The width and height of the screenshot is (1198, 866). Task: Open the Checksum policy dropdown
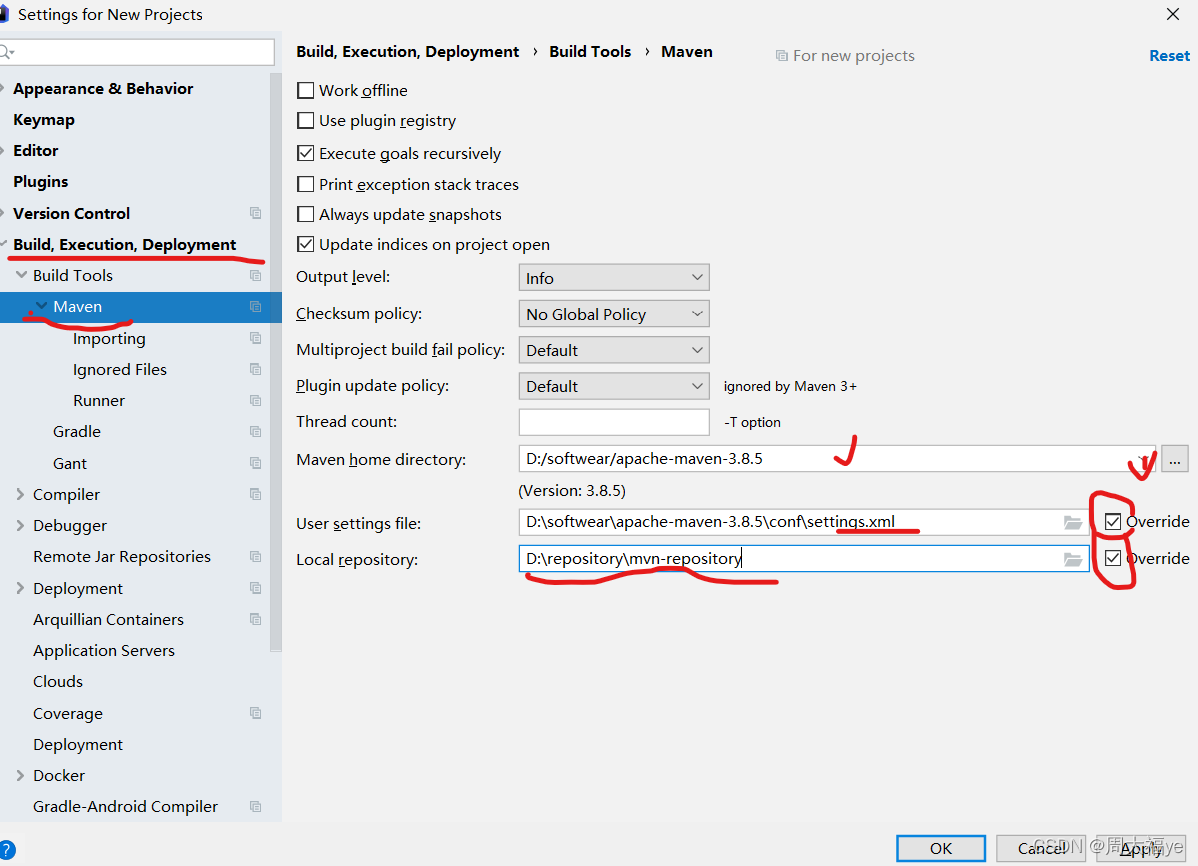coord(614,313)
